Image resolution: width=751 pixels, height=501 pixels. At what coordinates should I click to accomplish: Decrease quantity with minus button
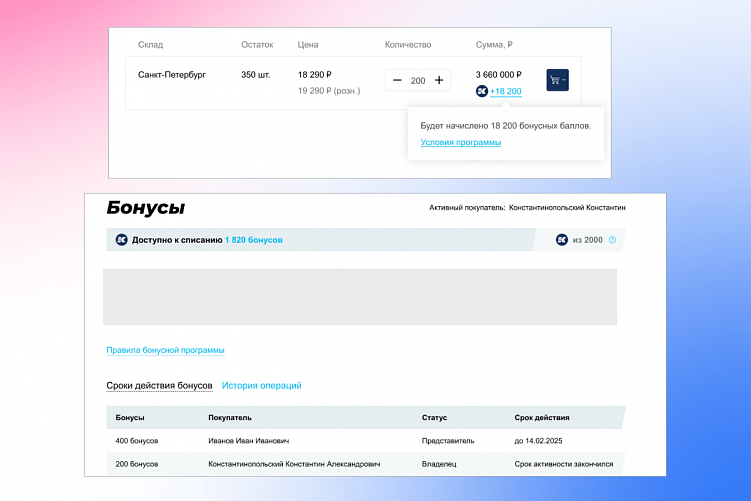tap(397, 80)
